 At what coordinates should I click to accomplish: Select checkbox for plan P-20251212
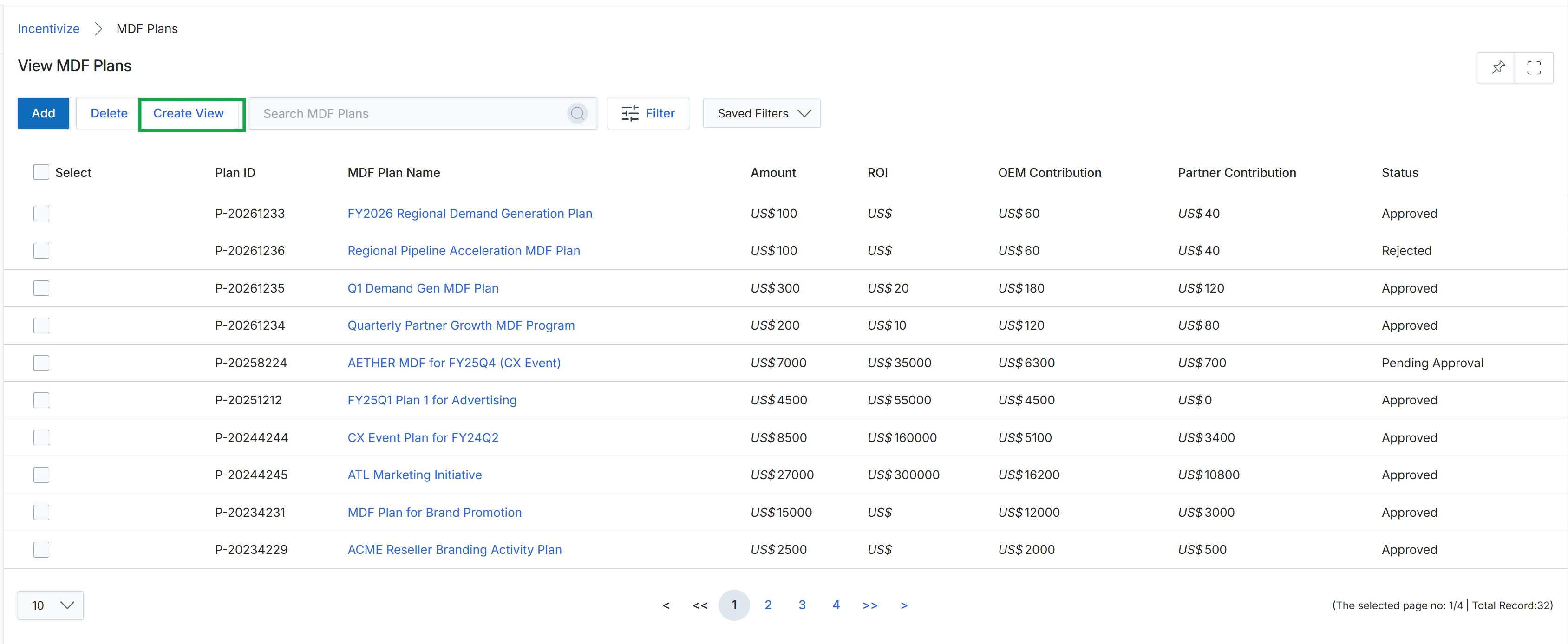point(41,400)
